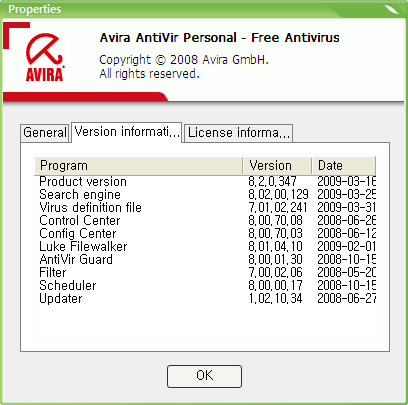Click the date 2009-03-31

346,208
